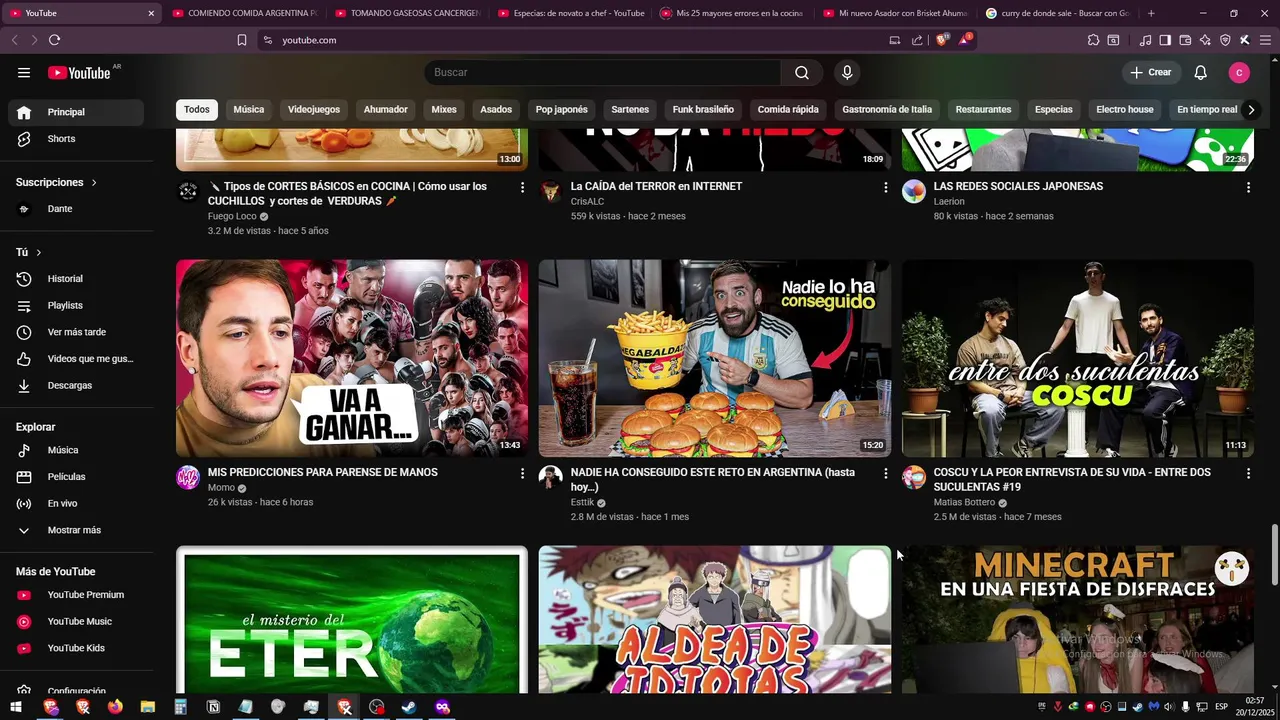Bookmark this page icon in address bar

[x=242, y=40]
